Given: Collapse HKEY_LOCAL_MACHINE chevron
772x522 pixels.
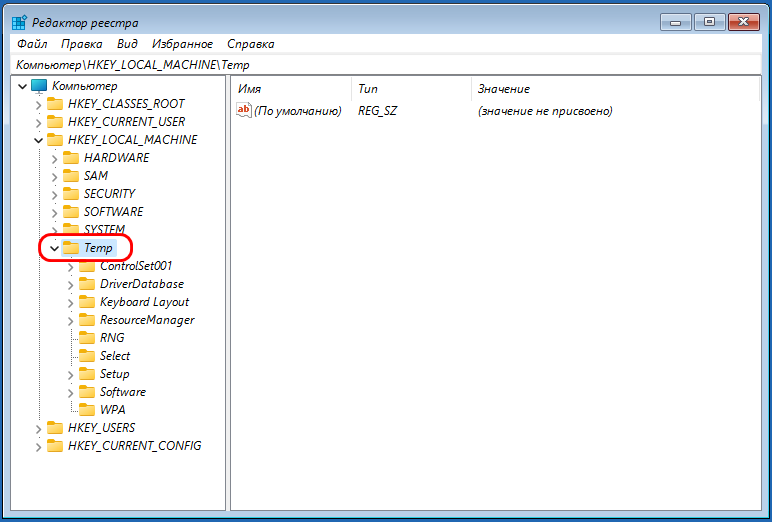Looking at the screenshot, I should tap(38, 141).
